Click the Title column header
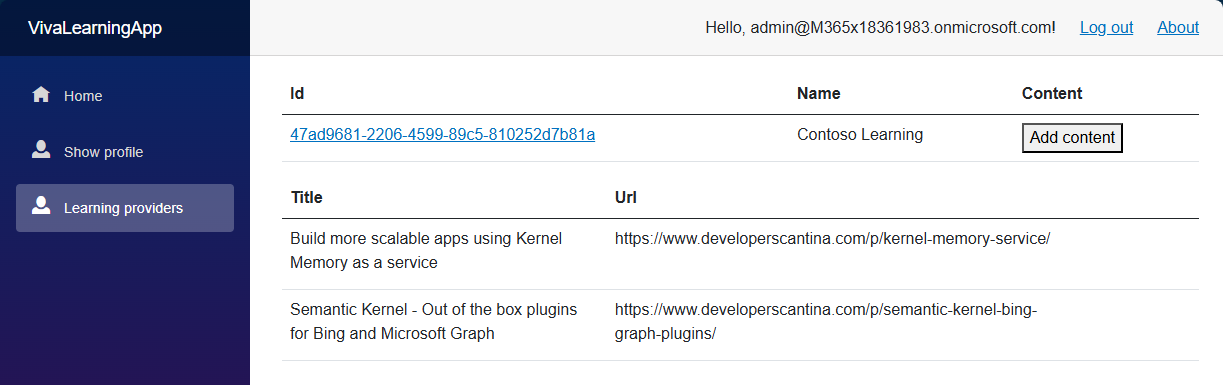The width and height of the screenshot is (1223, 385). (306, 197)
